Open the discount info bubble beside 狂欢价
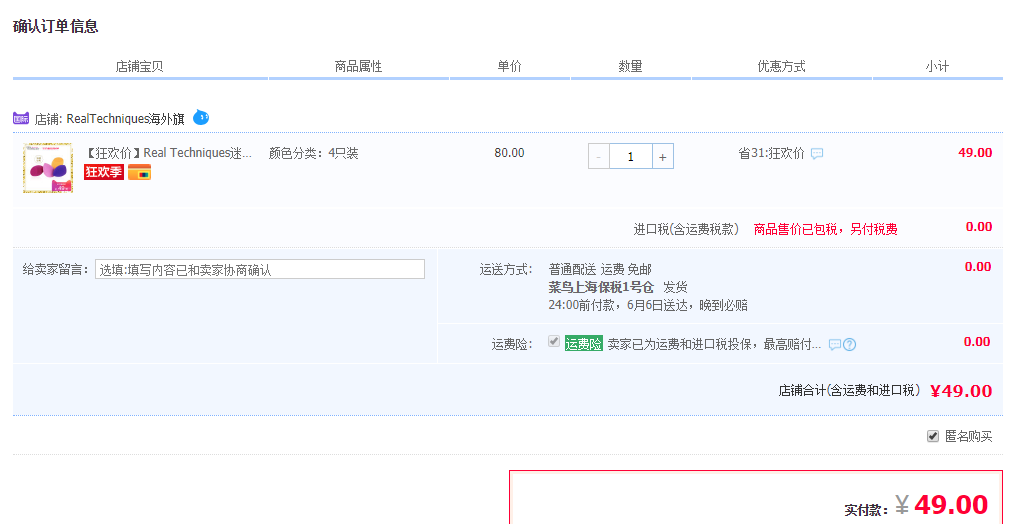This screenshot has width=1025, height=524. tap(817, 154)
